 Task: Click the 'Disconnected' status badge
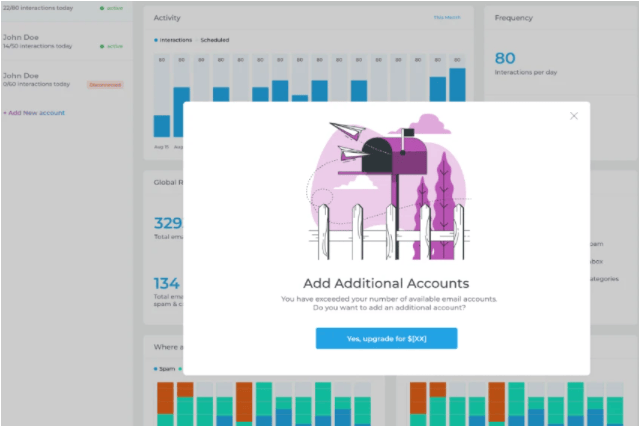pos(104,85)
